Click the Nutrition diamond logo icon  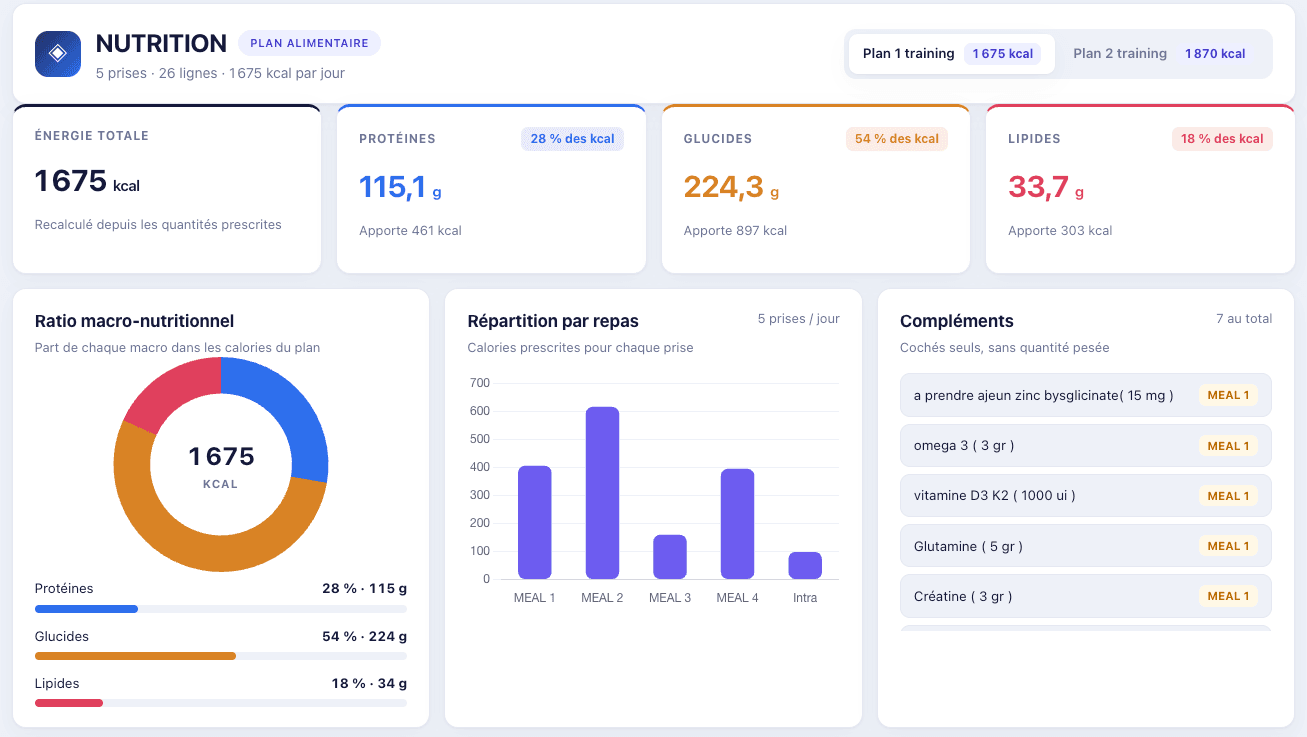tap(58, 54)
